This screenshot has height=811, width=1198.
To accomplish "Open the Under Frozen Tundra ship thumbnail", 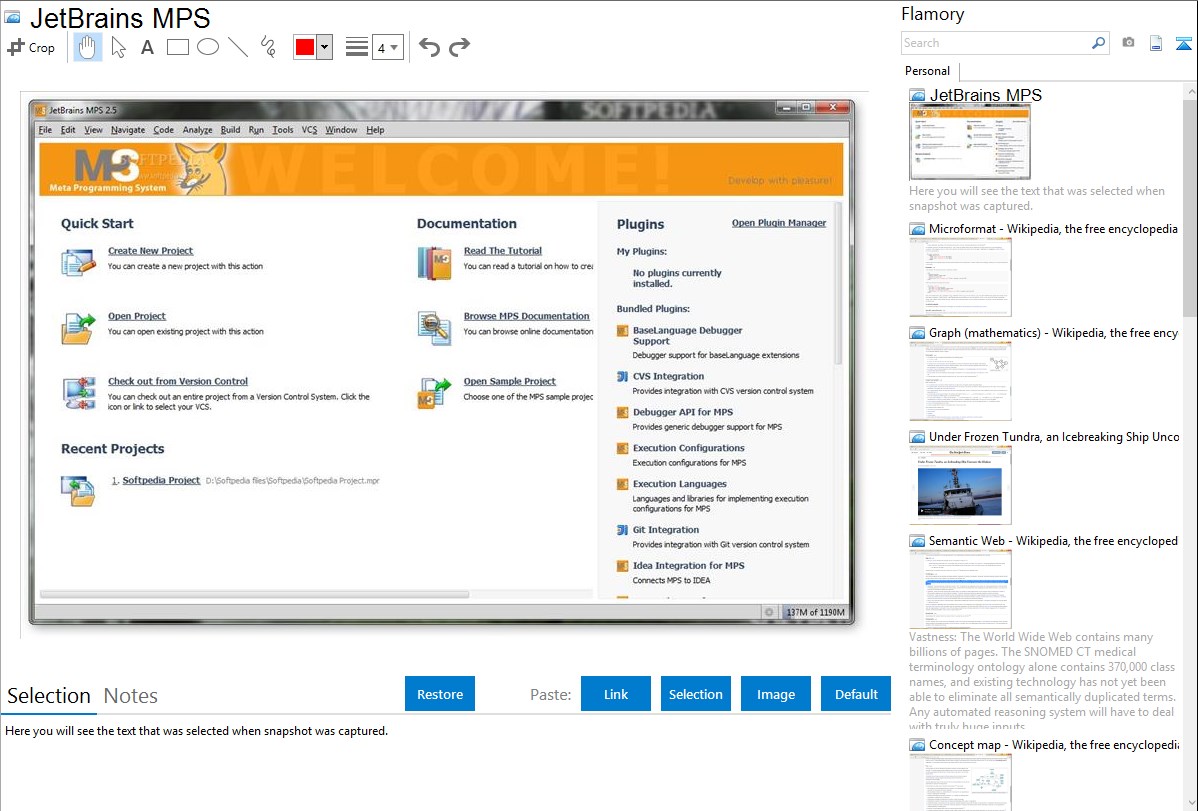I will [960, 485].
